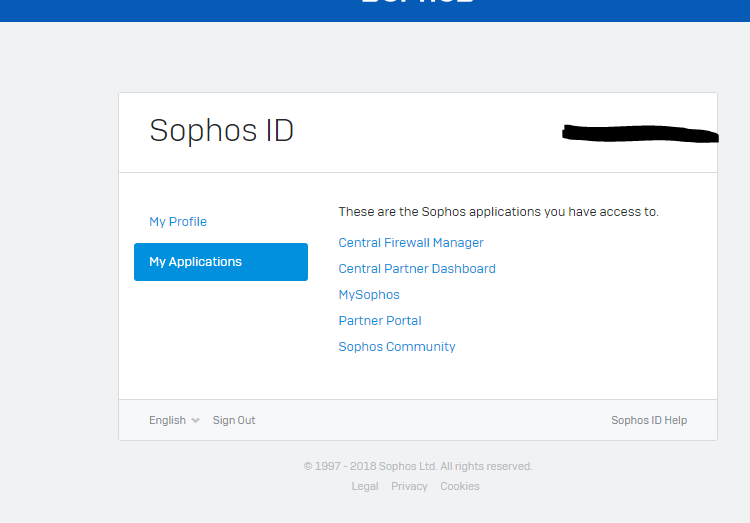Click the Sophos ID page heading
Image resolution: width=750 pixels, height=523 pixels.
point(221,131)
